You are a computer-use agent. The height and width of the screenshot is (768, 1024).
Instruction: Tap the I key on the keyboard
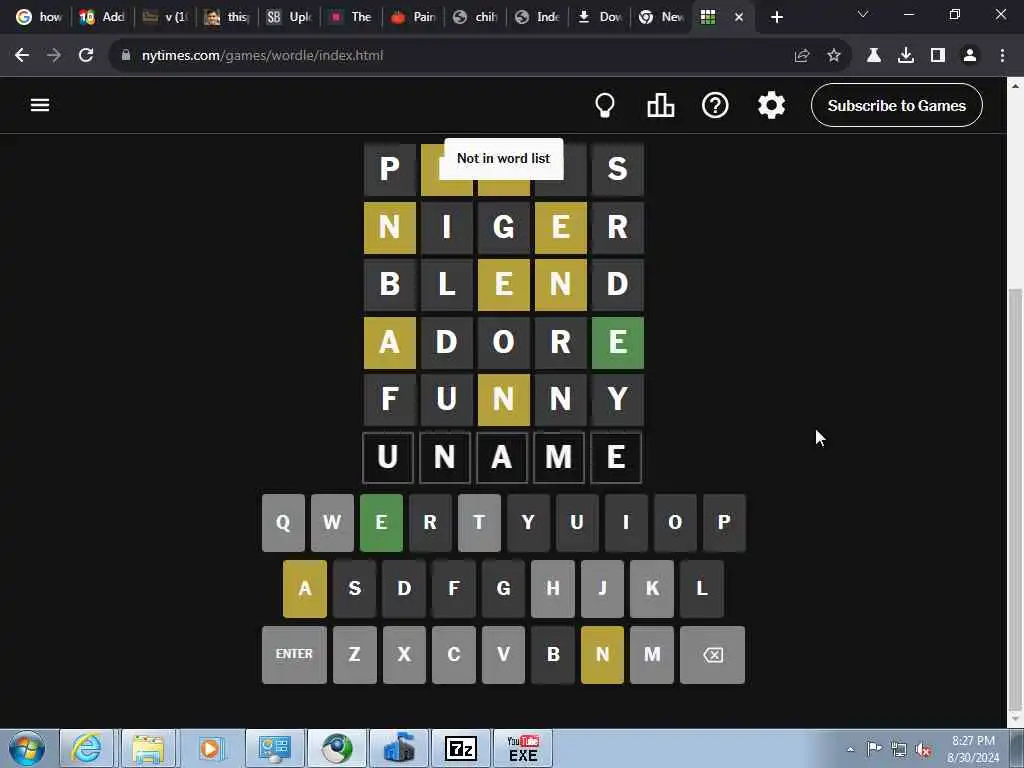point(626,522)
